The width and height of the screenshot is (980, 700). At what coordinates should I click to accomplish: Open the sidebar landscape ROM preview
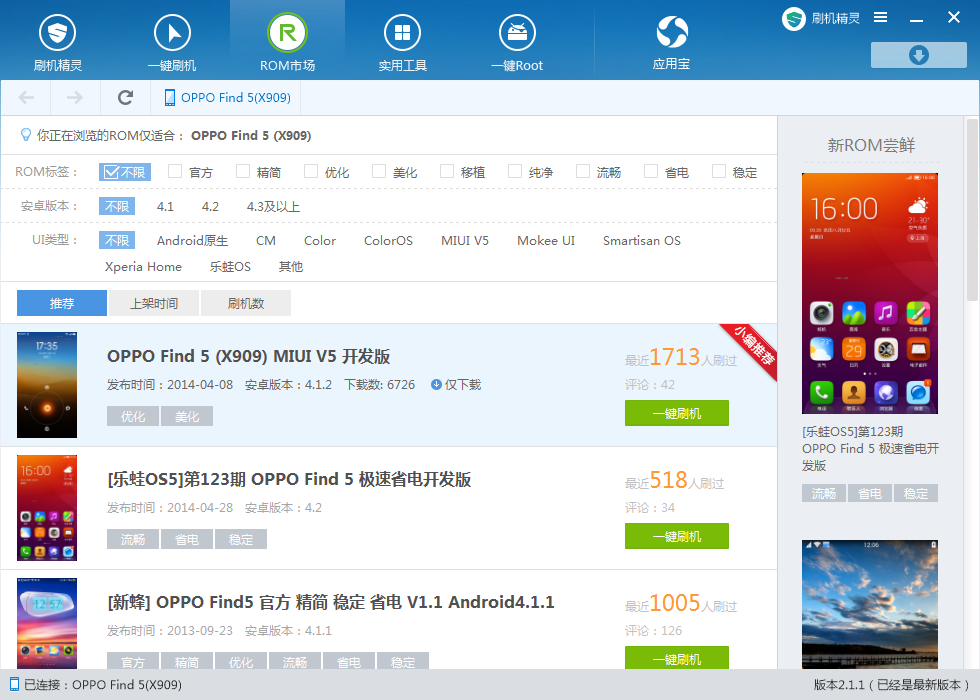point(870,604)
